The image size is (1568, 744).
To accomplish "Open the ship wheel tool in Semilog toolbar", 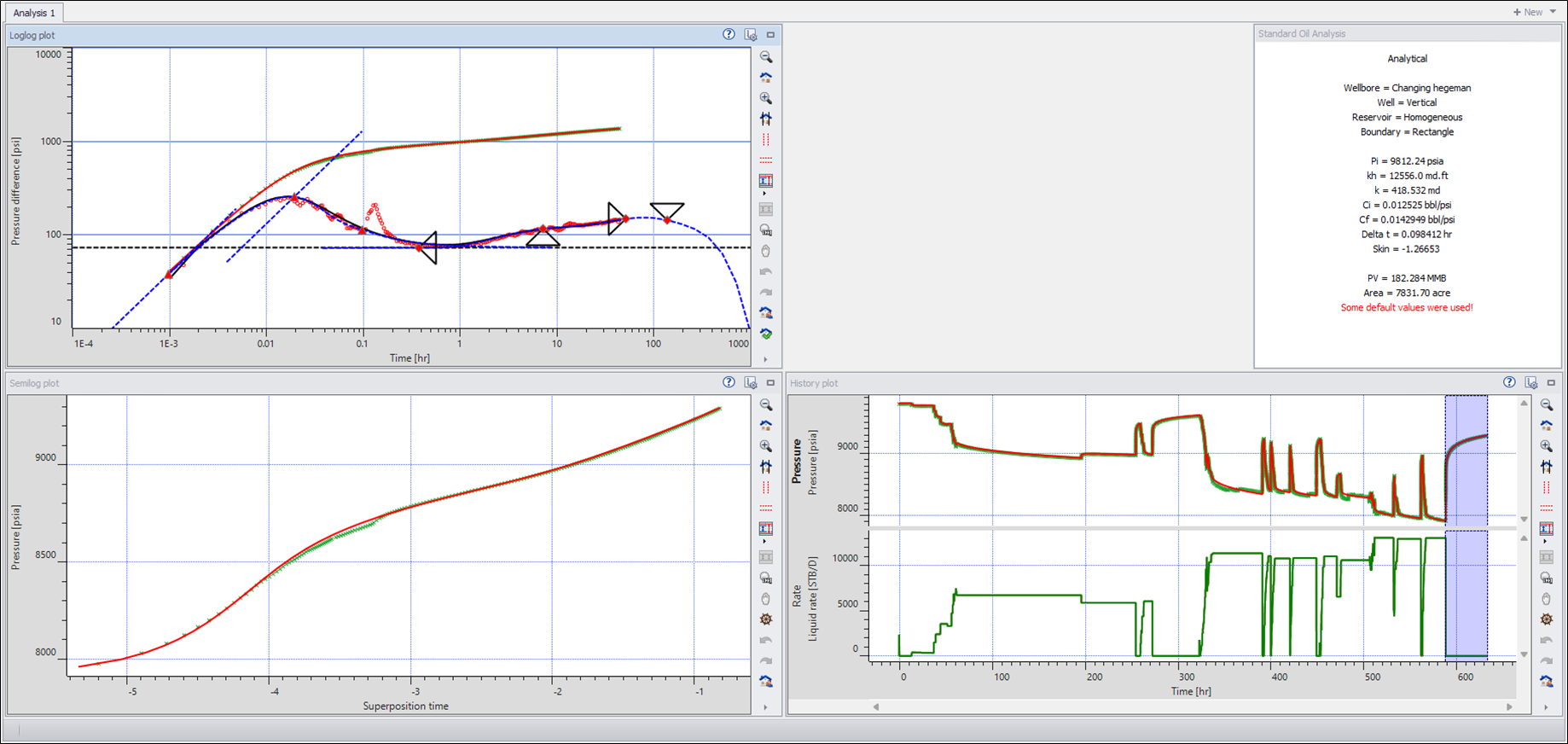I will pyautogui.click(x=766, y=619).
